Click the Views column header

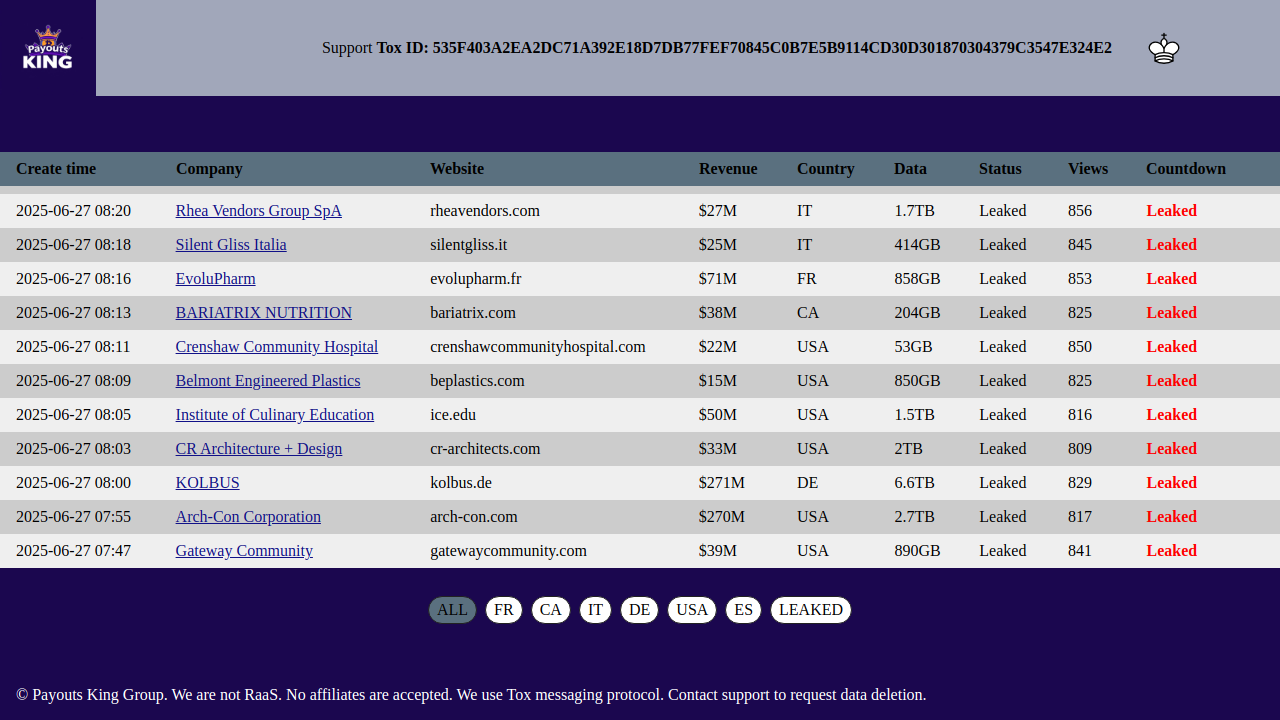pos(1088,169)
